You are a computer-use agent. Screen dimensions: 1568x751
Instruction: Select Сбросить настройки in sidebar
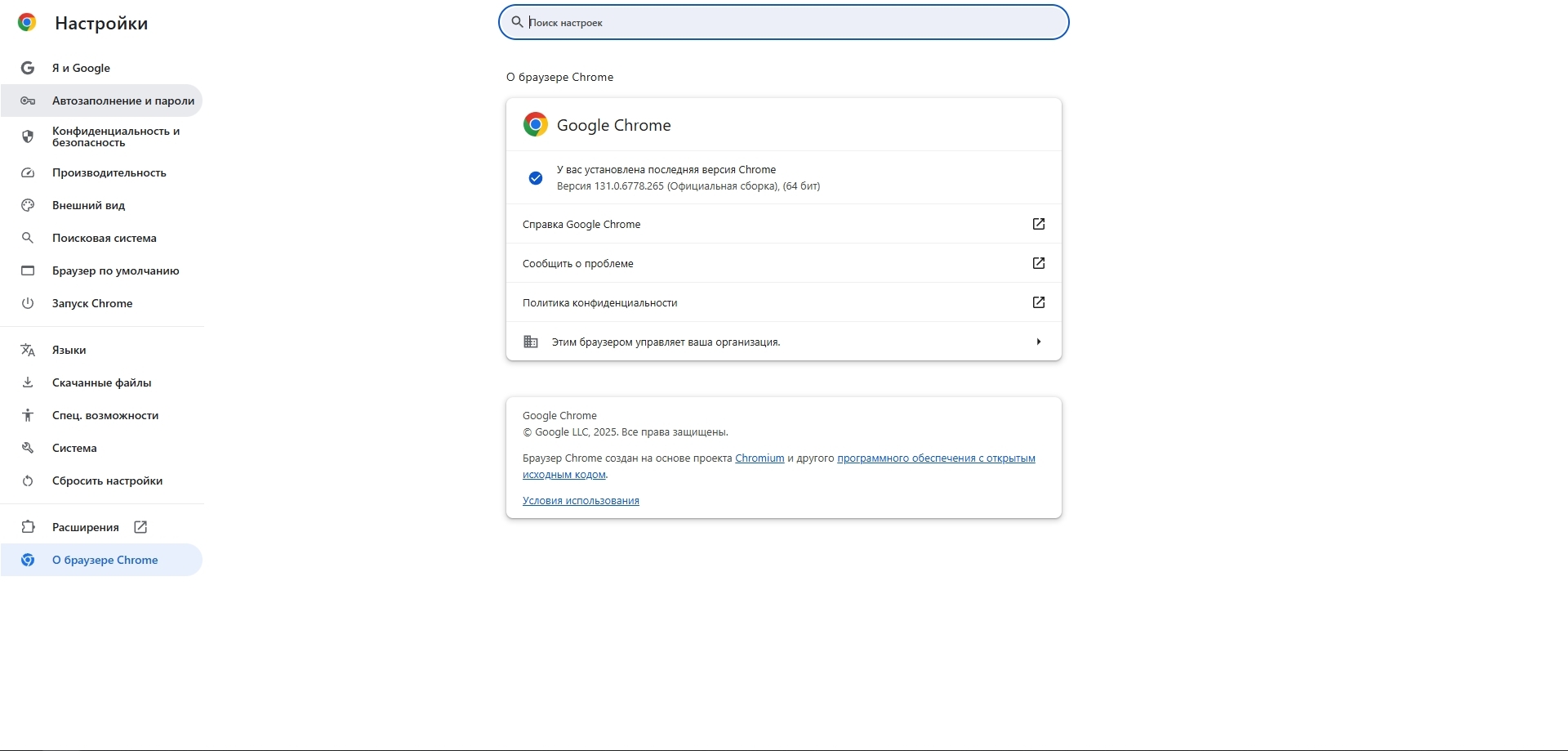coord(102,481)
